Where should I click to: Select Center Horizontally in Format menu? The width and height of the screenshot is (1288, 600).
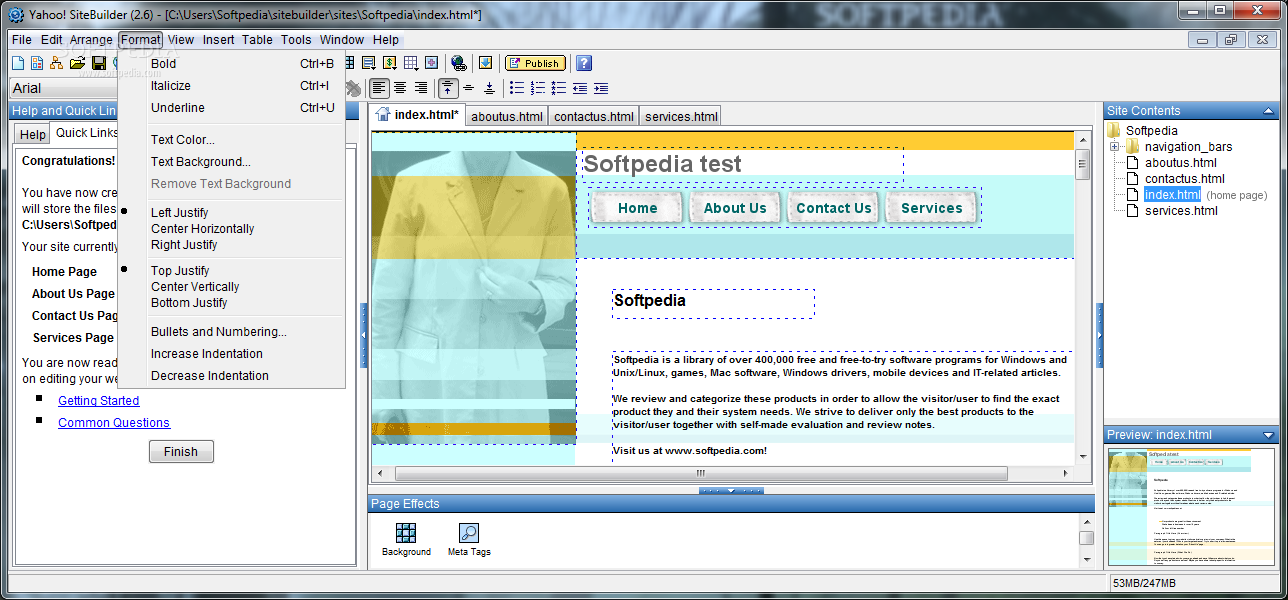coord(202,229)
